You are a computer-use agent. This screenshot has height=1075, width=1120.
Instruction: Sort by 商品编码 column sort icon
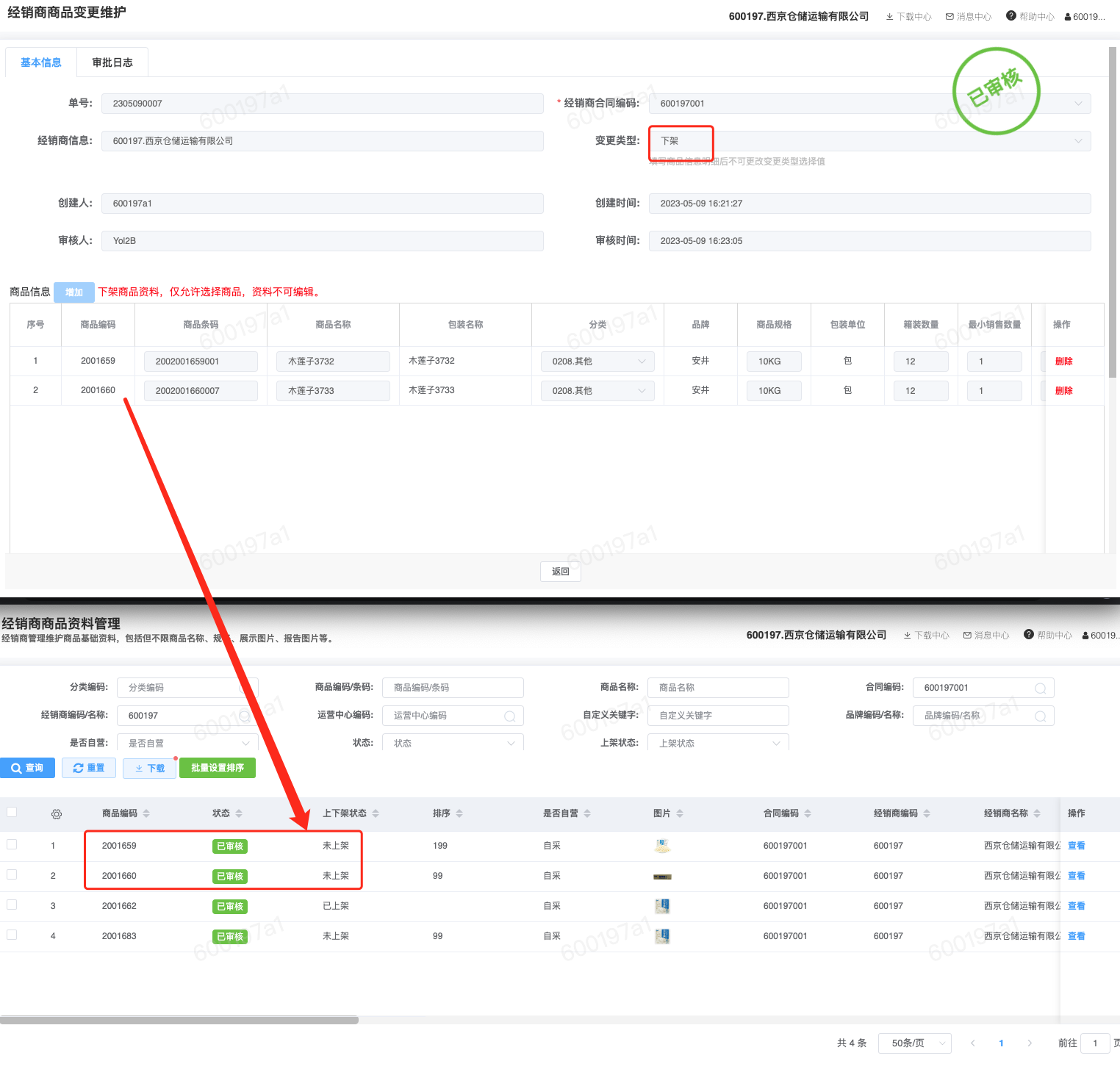[x=146, y=813]
